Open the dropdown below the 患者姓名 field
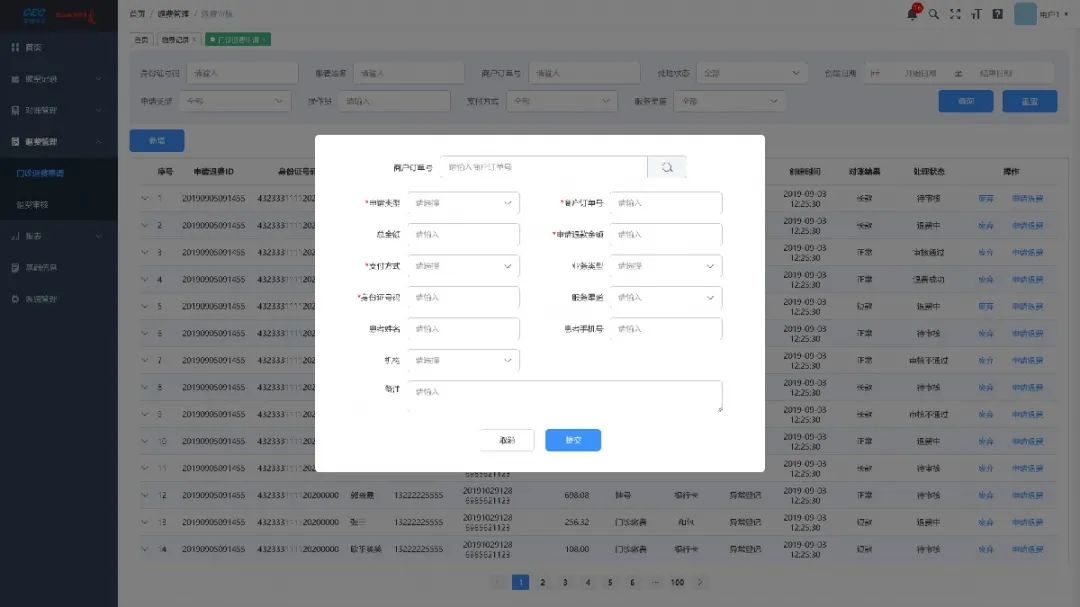 [464, 360]
